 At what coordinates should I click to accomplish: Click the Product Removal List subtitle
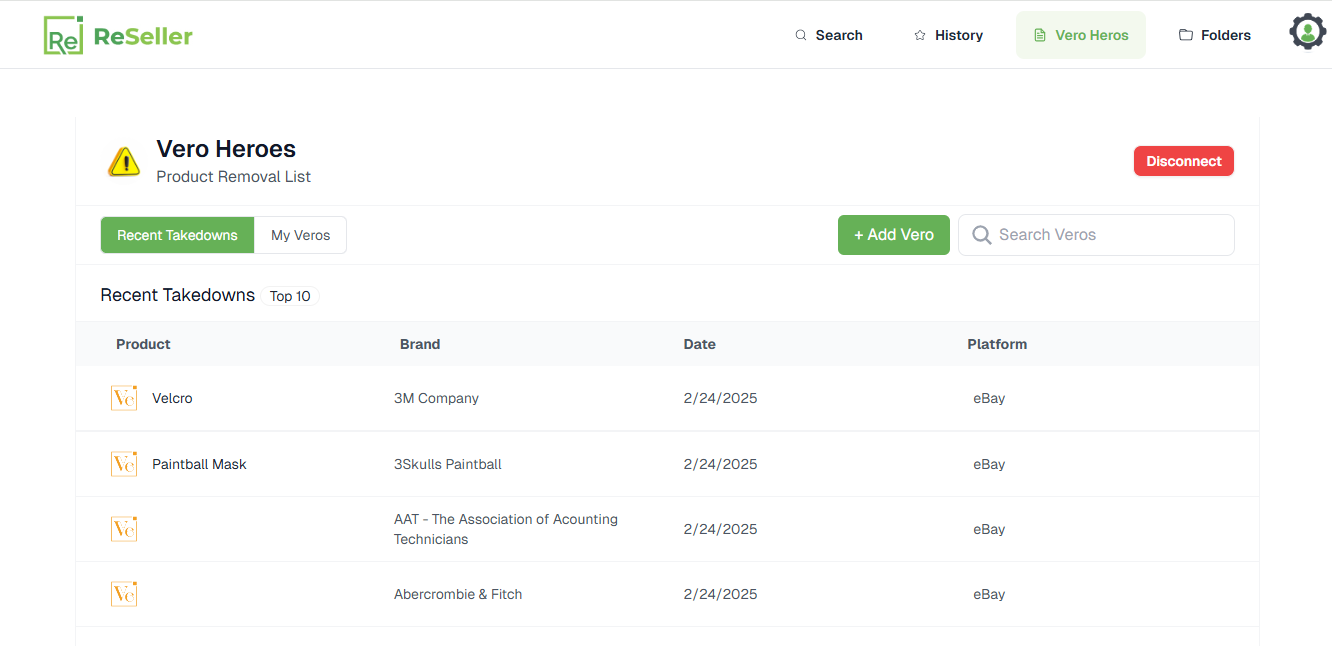pyautogui.click(x=233, y=177)
